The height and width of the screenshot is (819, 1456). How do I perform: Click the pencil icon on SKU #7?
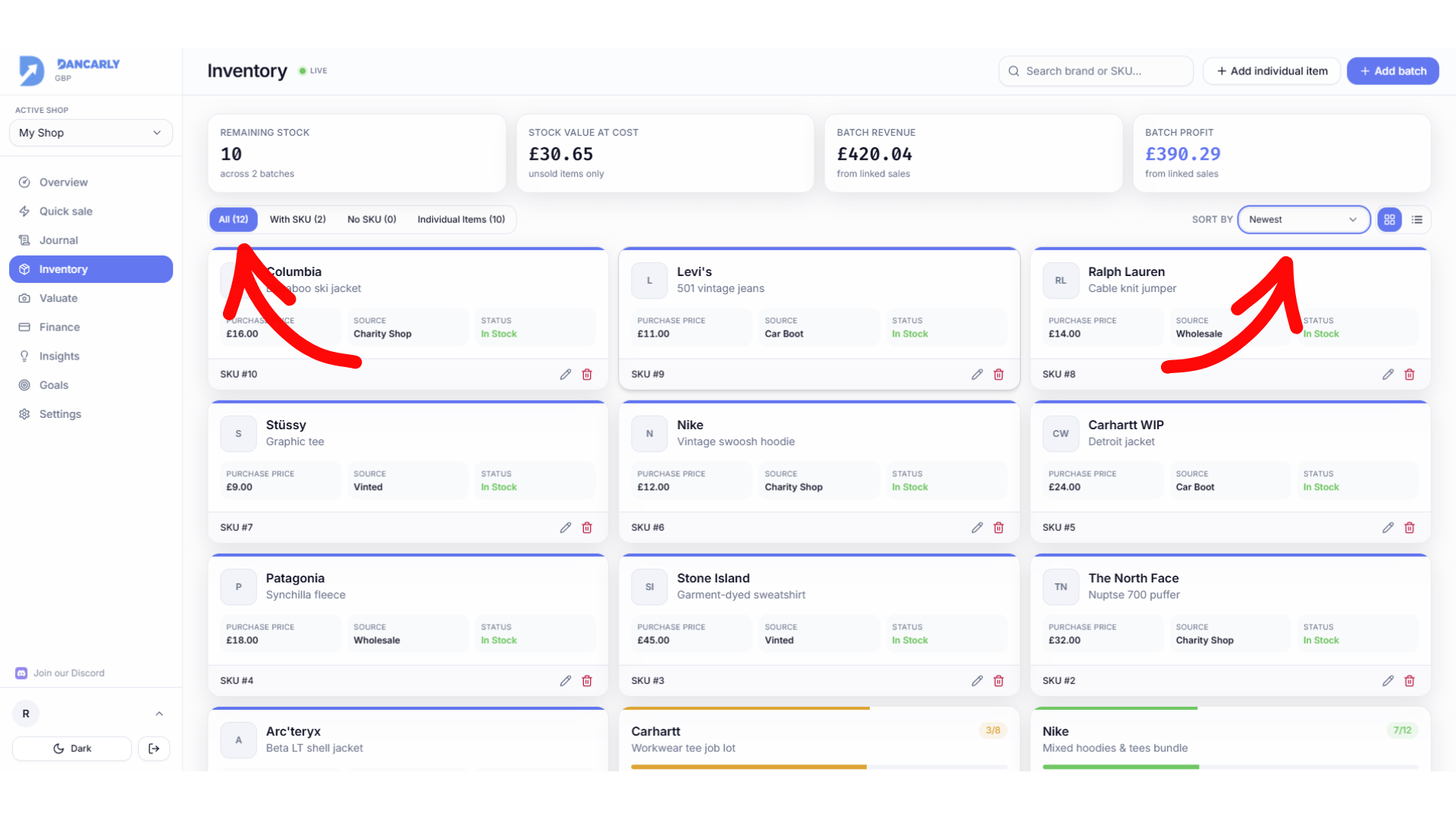(566, 527)
